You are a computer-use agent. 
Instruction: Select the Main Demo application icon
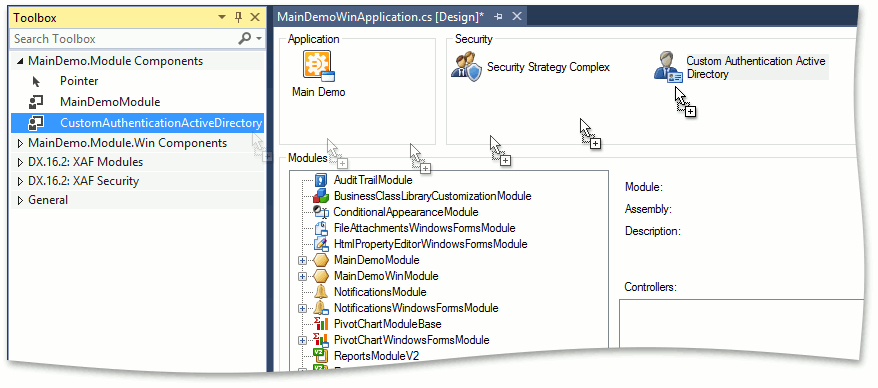point(319,67)
